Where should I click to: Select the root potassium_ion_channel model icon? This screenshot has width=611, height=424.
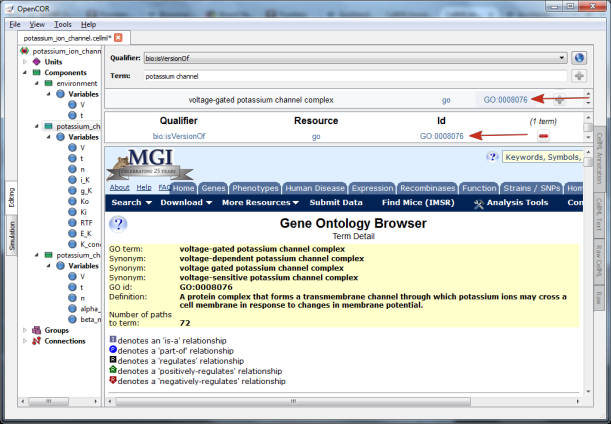(x=25, y=51)
